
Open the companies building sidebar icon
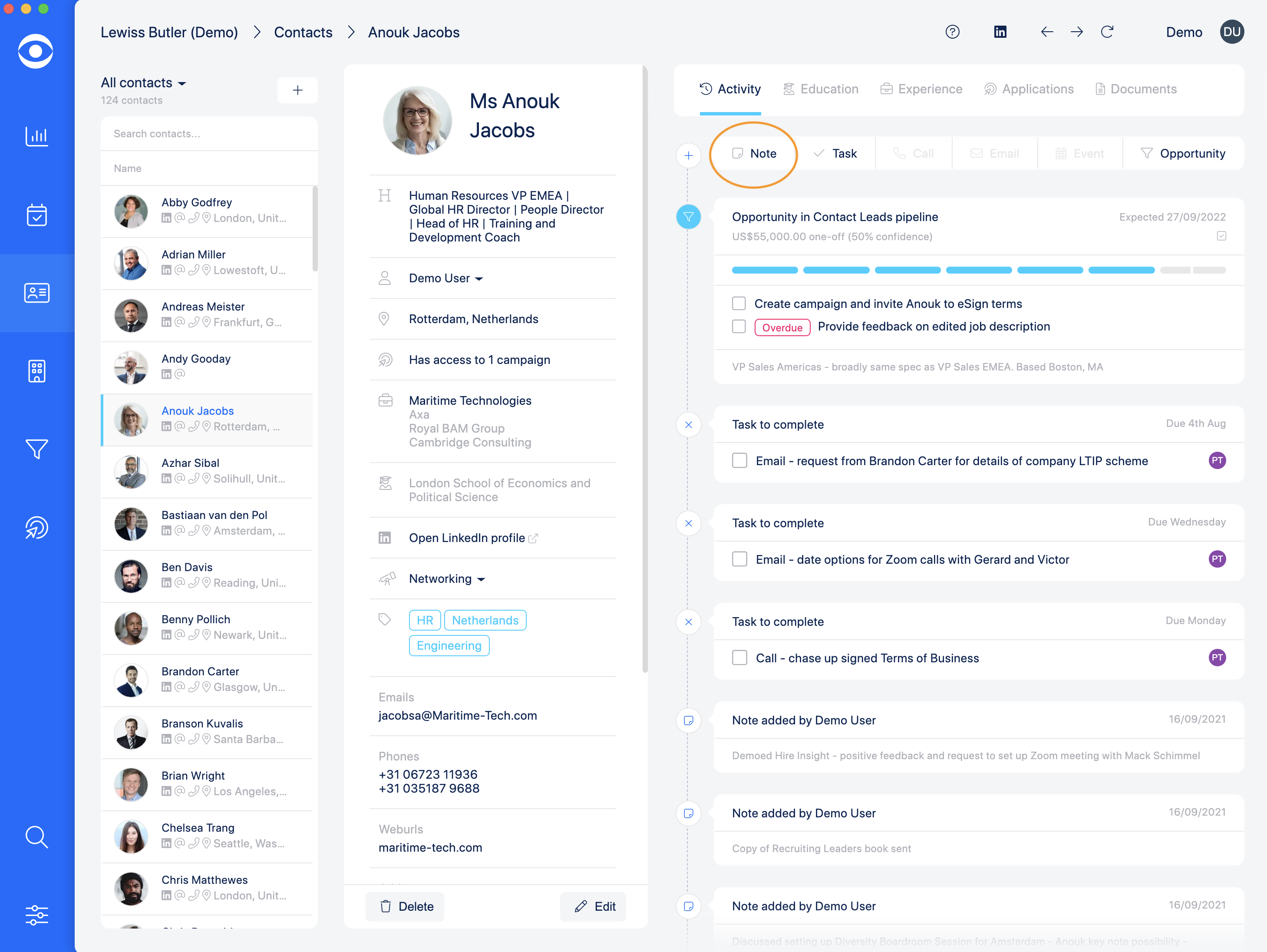click(x=36, y=371)
